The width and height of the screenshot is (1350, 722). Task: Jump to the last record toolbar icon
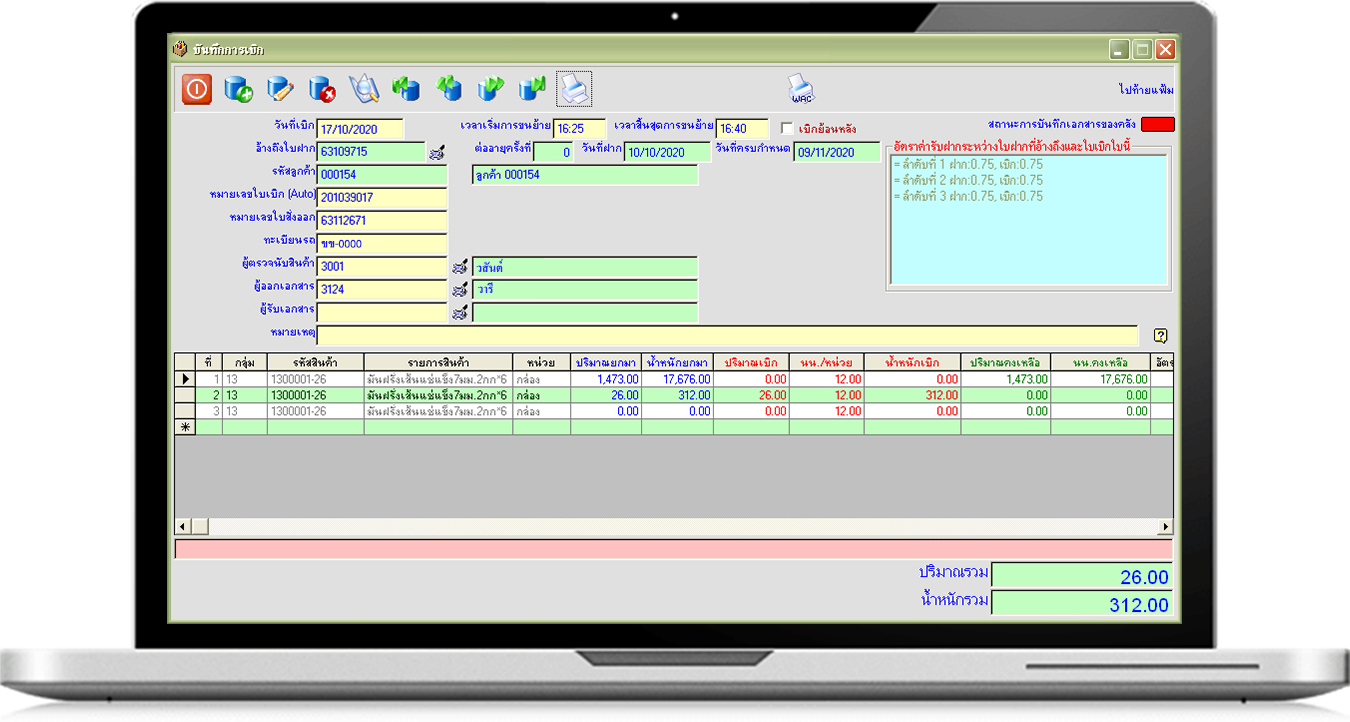click(532, 90)
